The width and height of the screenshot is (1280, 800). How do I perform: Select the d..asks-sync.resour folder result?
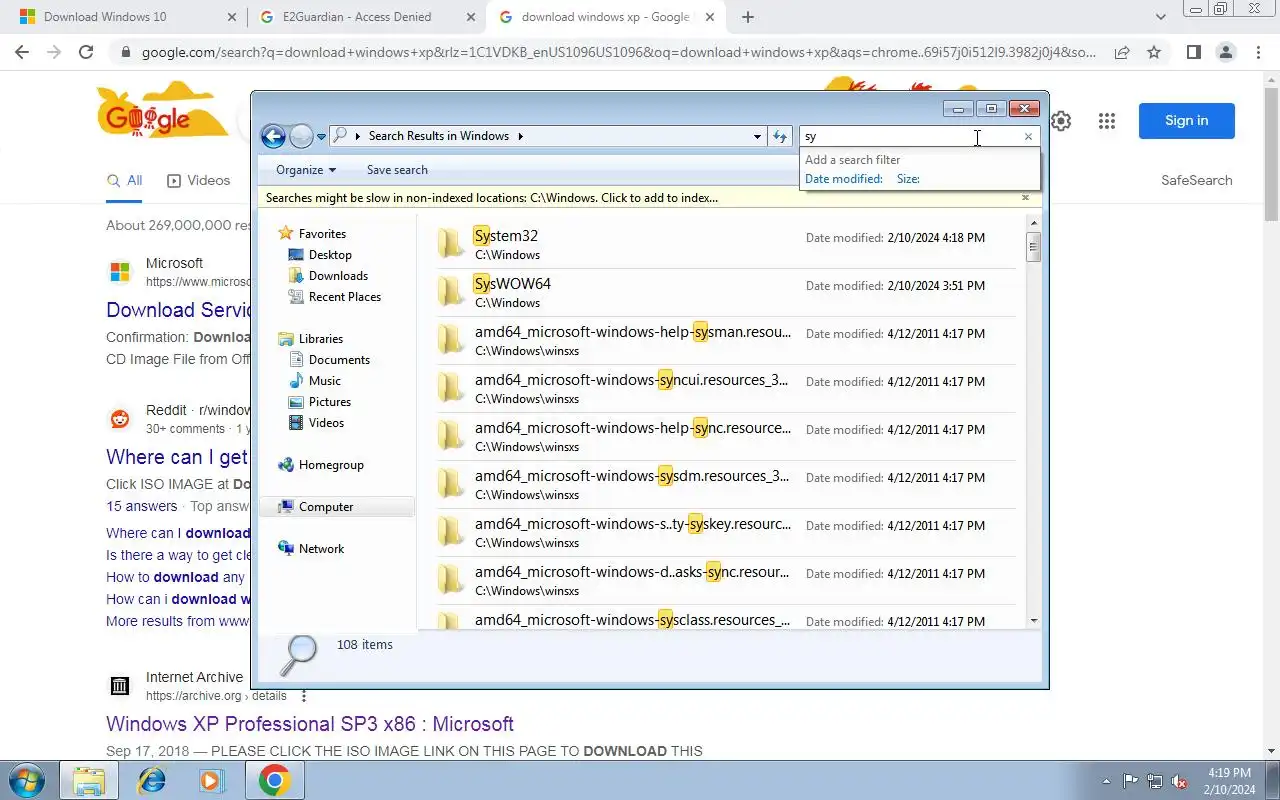tap(725, 580)
